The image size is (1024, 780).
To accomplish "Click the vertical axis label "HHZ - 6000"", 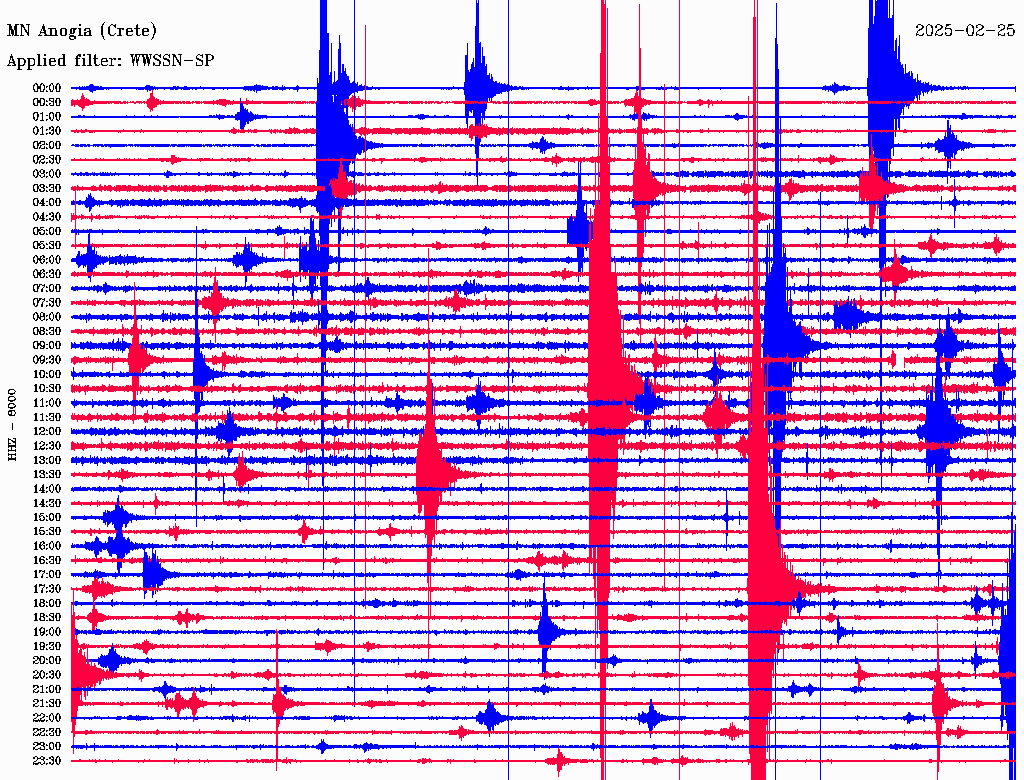I will point(12,425).
